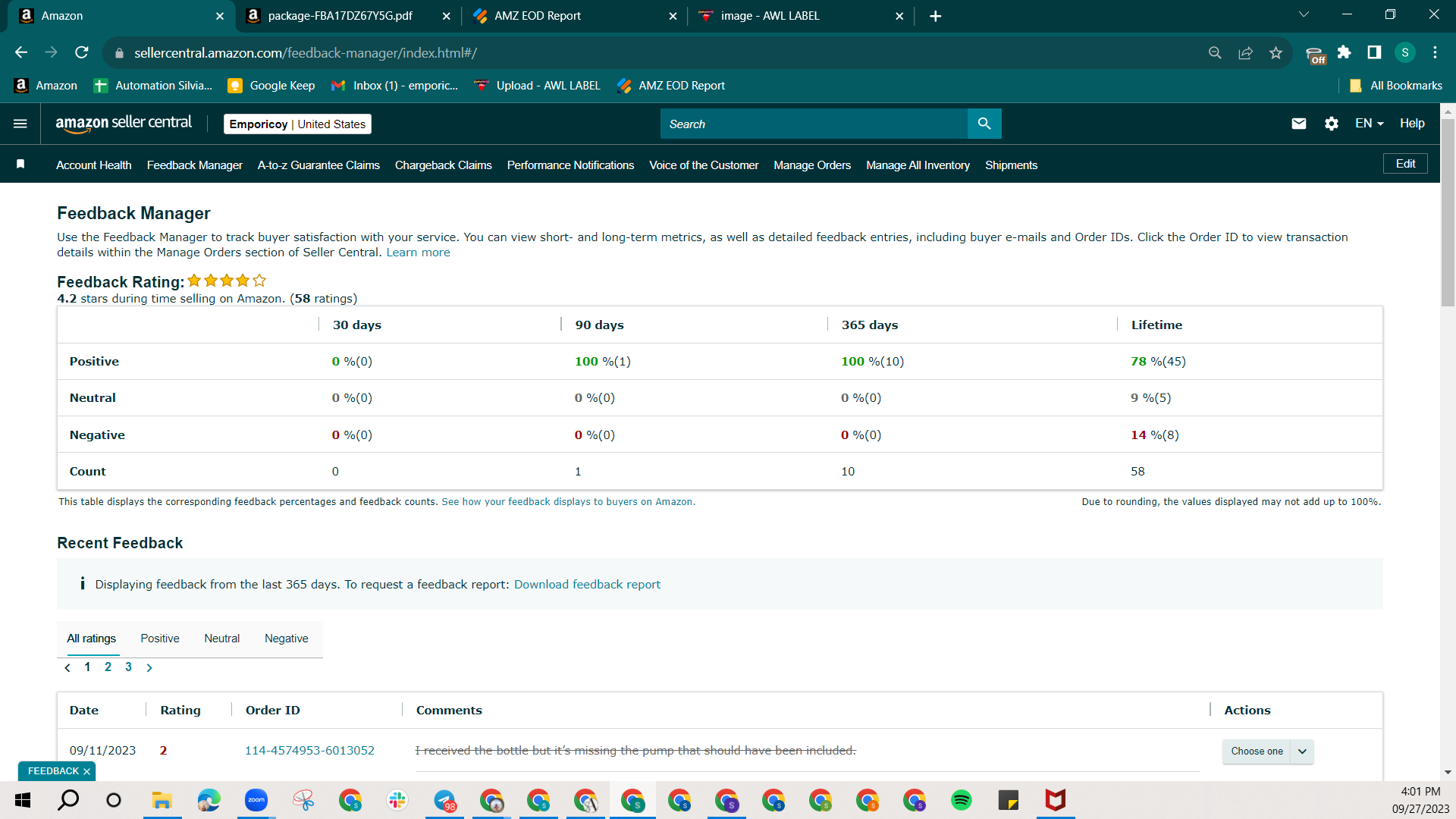Click the browser back arrow
This screenshot has height=819, width=1456.
pos(21,52)
